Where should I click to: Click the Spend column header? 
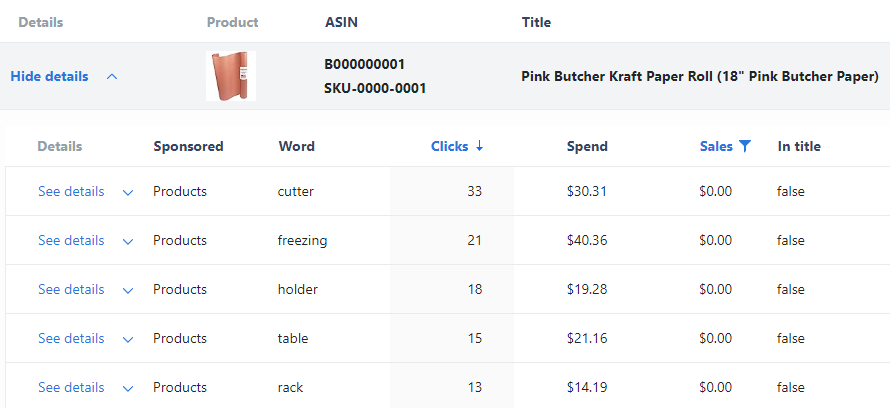point(587,146)
